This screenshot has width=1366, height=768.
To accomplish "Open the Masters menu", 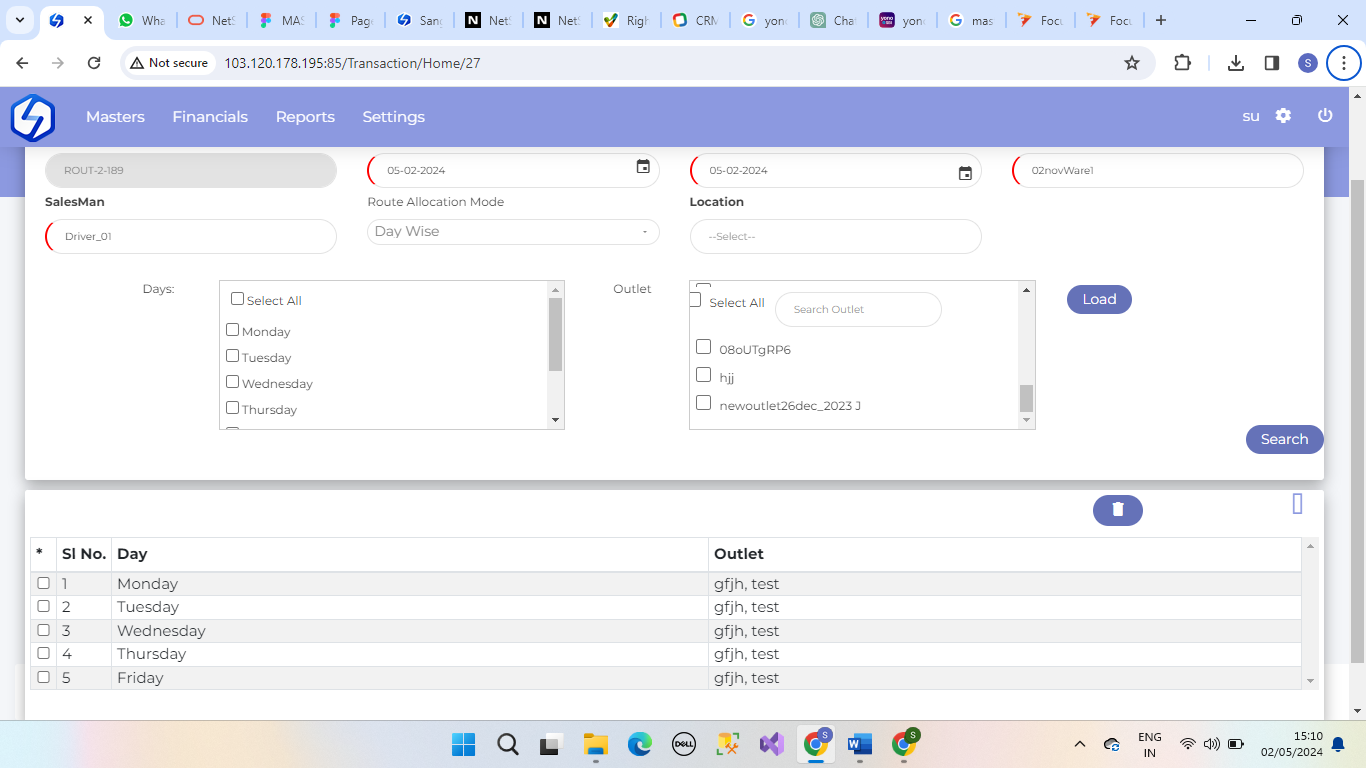I will pos(115,117).
